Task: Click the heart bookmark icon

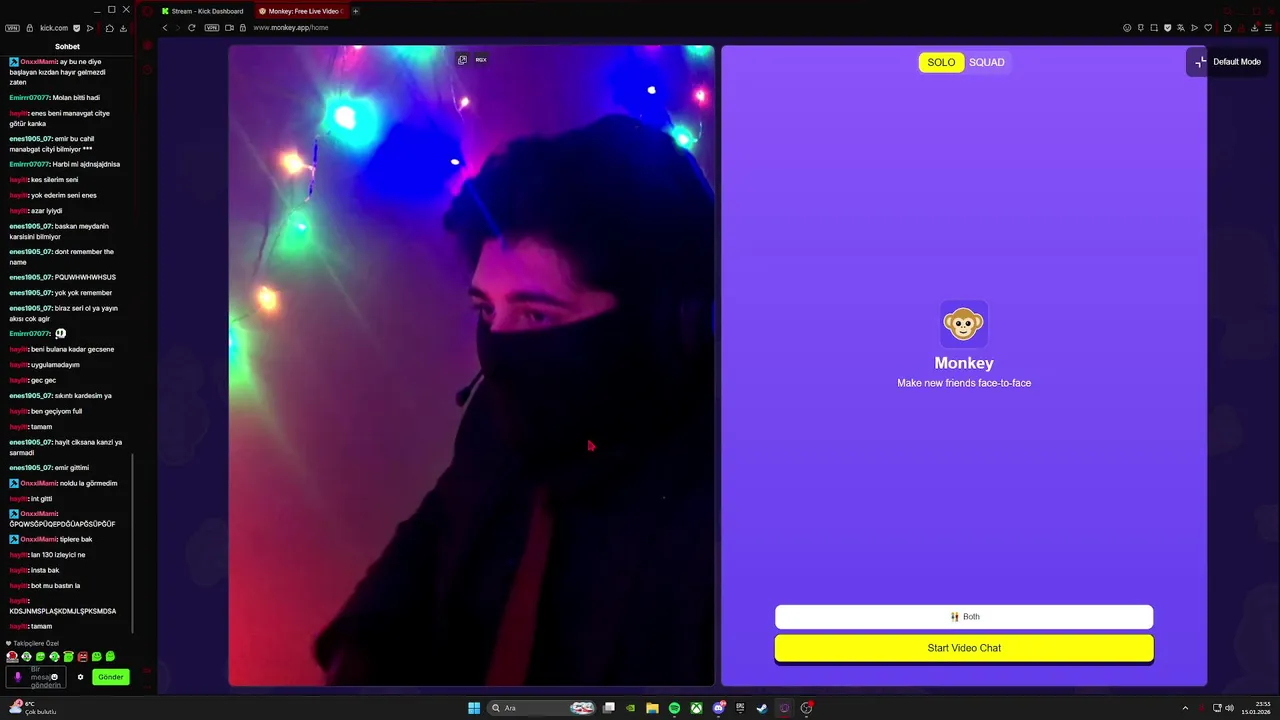Action: coord(1208,28)
